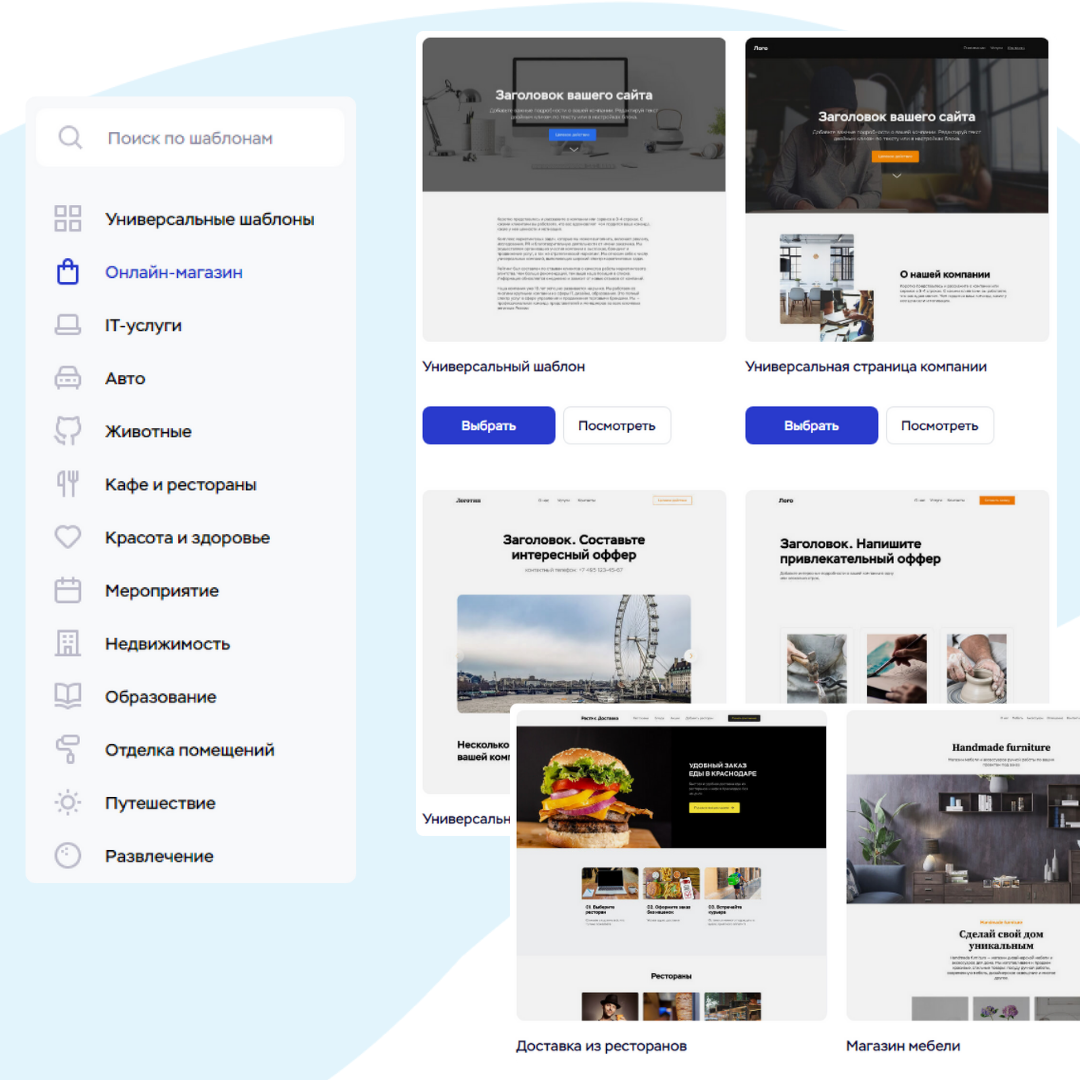Open the Образование category
This screenshot has width=1080, height=1080.
[160, 697]
